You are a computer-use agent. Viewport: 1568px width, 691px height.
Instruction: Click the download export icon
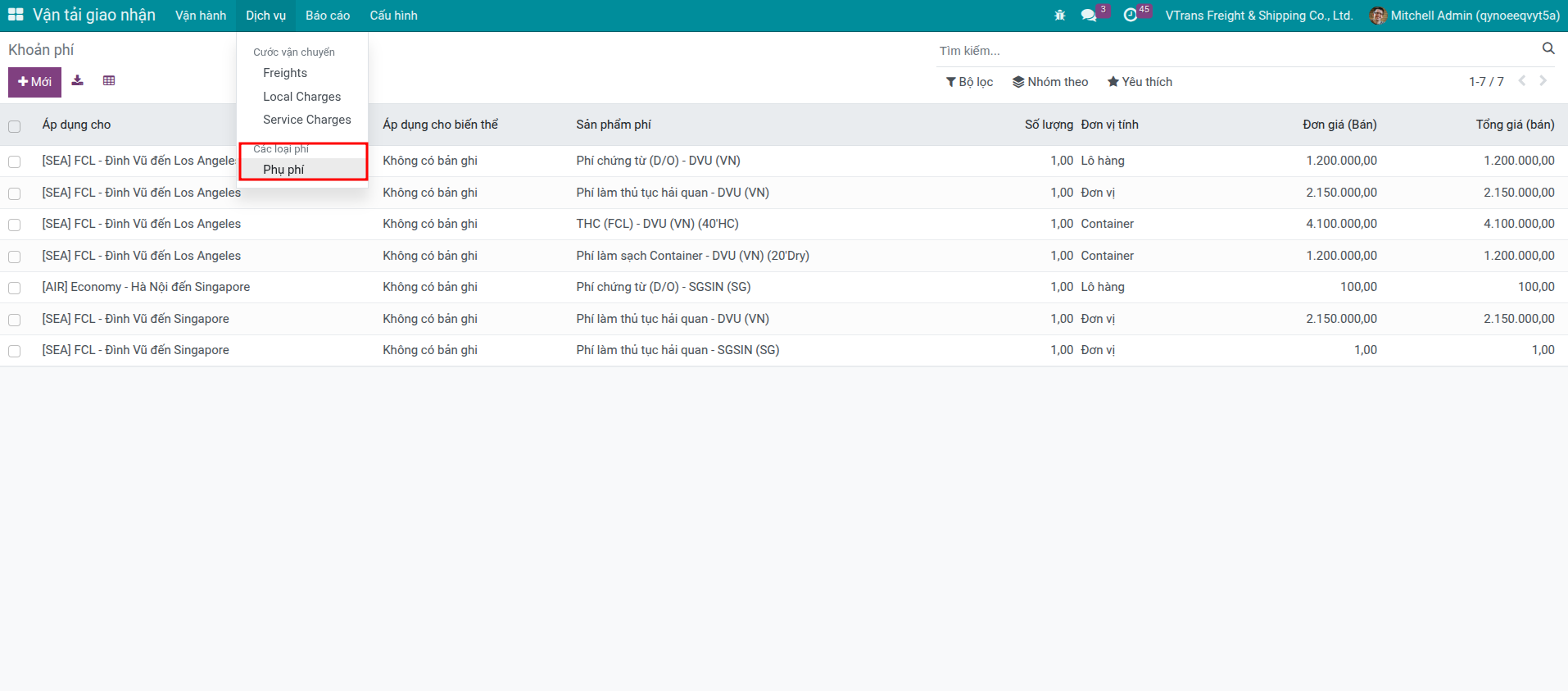click(x=78, y=80)
